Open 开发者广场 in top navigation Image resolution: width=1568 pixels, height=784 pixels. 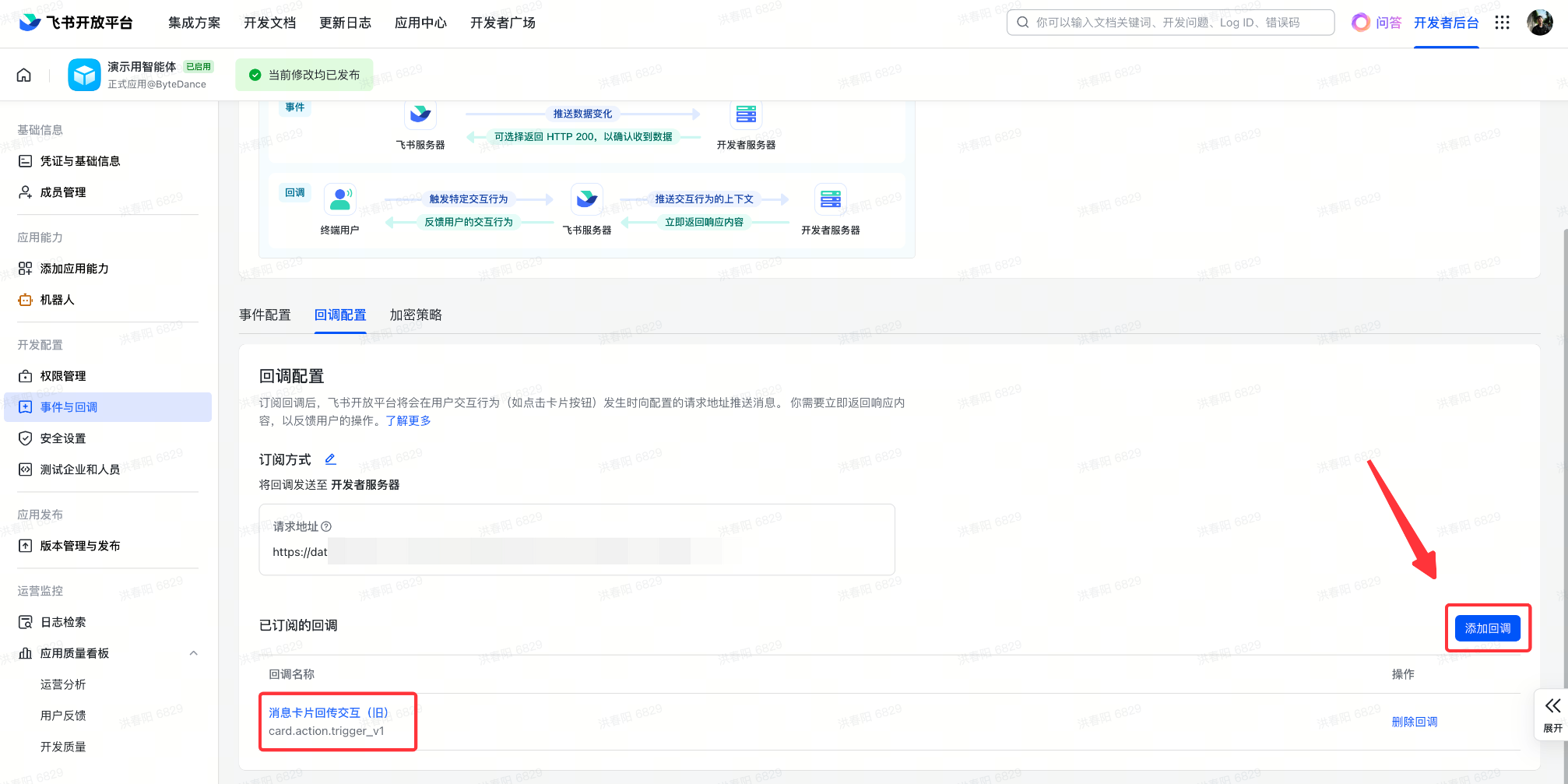click(x=503, y=23)
